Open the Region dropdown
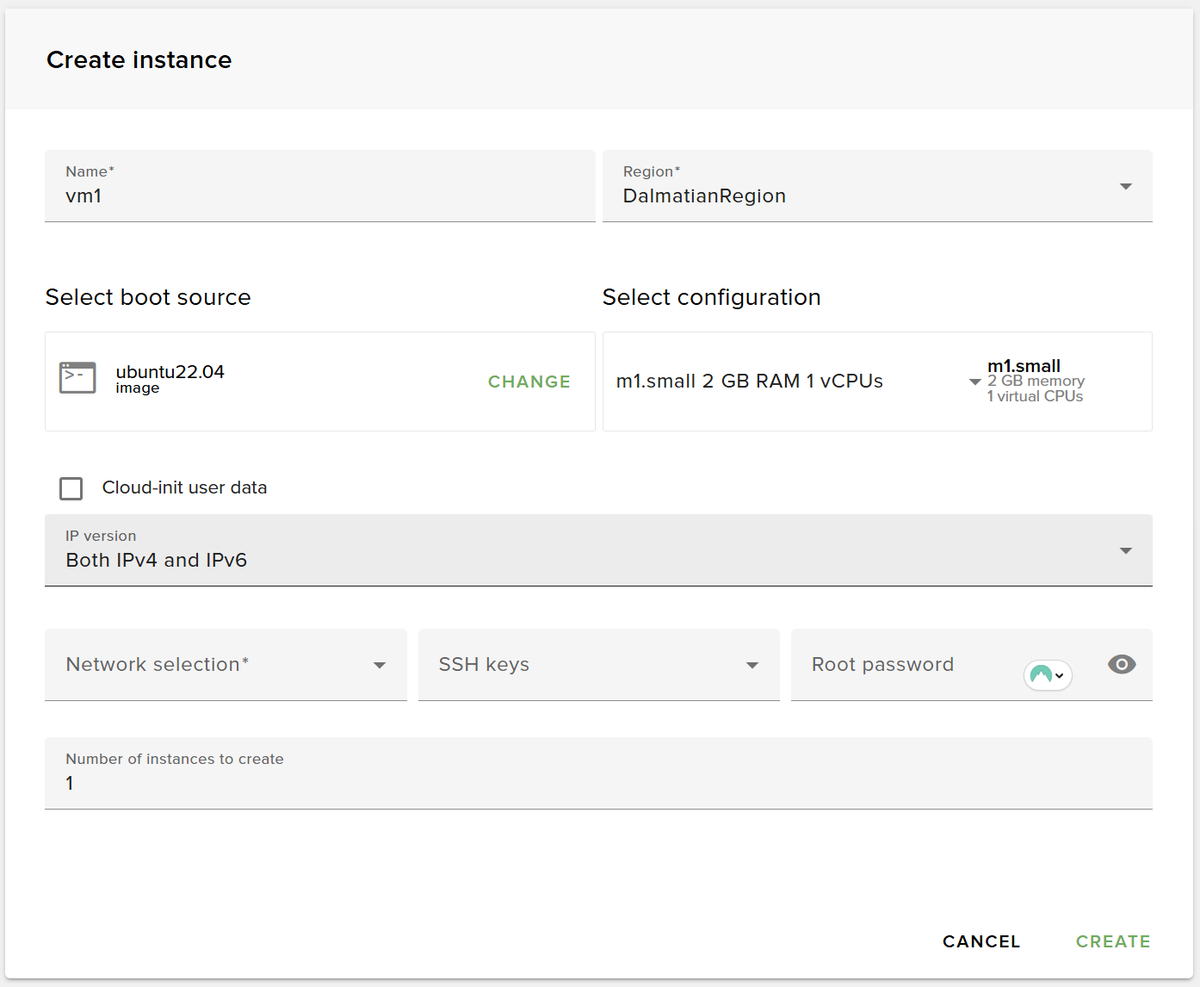 tap(877, 186)
